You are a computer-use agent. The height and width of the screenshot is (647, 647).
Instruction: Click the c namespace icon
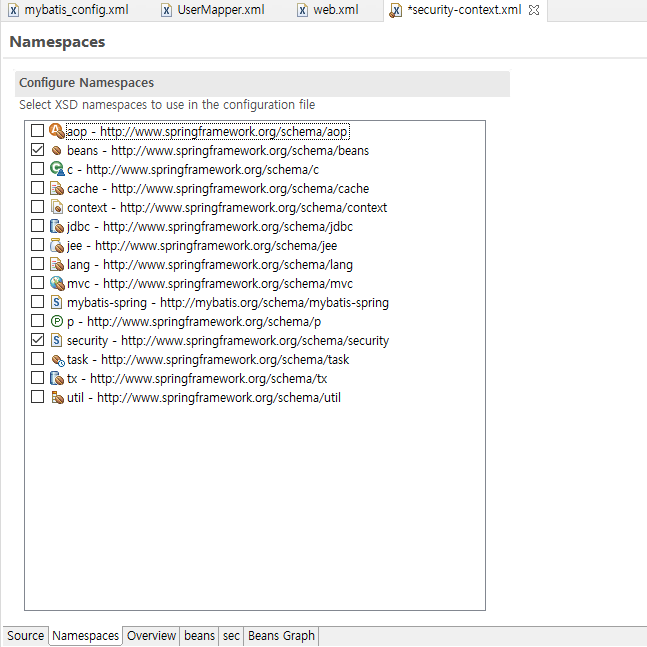pyautogui.click(x=57, y=169)
